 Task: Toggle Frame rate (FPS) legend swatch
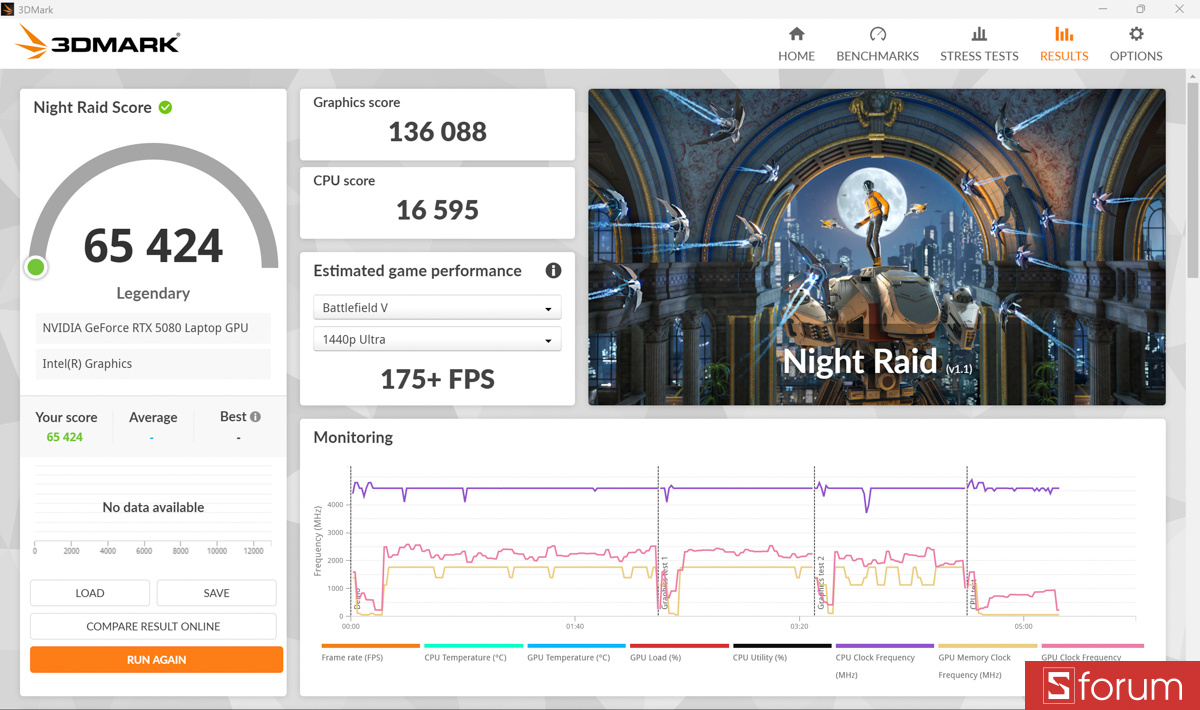370,646
